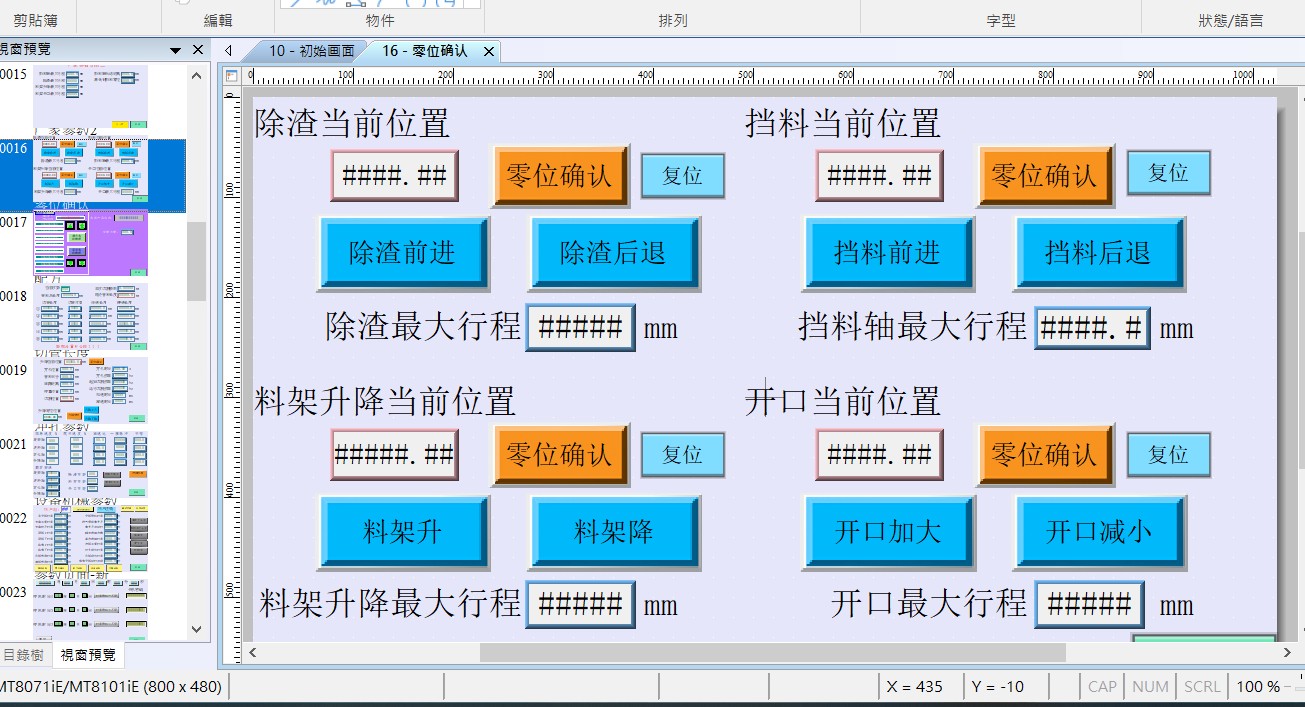Switch to the 目錄樹 tab
Screen dimensions: 1305x707
(24, 655)
